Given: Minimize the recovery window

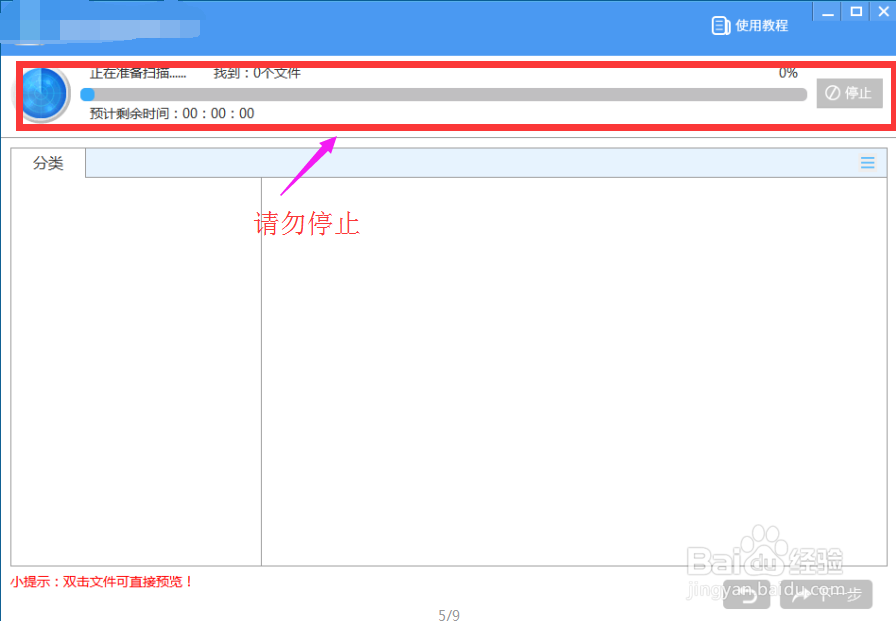Looking at the screenshot, I should click(827, 11).
